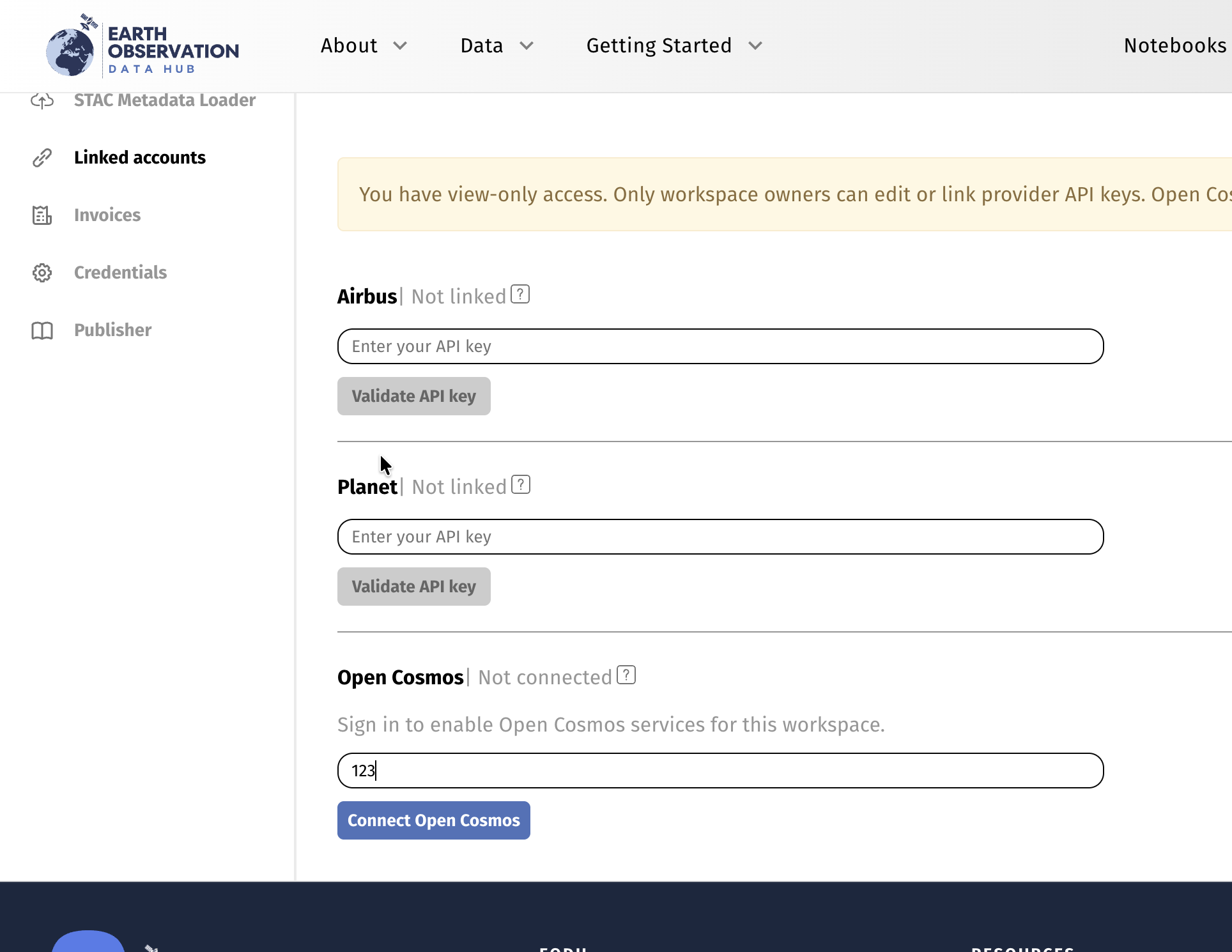Expand the Getting Started dropdown chevron
Viewport: 1232px width, 952px height.
[x=755, y=45]
